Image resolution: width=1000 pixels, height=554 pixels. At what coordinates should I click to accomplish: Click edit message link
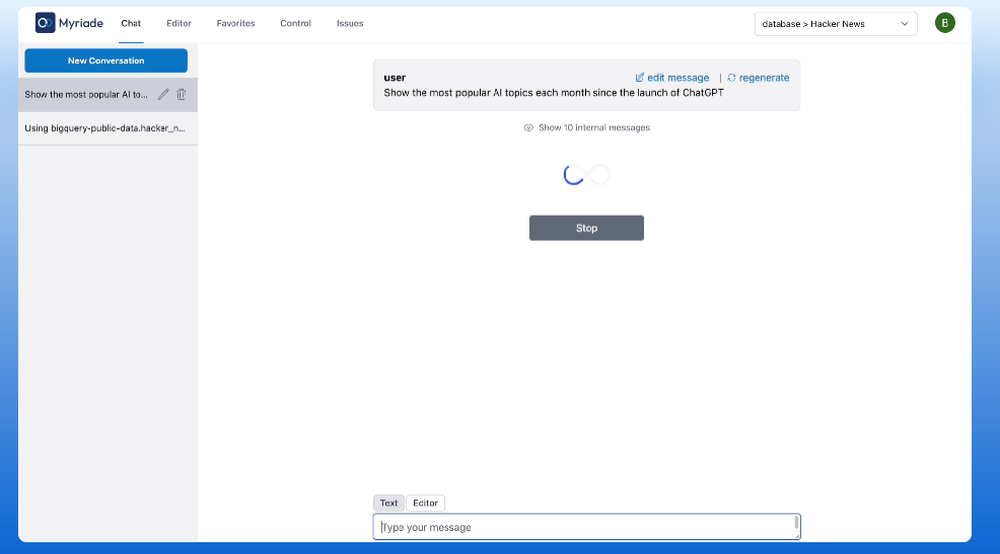[x=672, y=78]
